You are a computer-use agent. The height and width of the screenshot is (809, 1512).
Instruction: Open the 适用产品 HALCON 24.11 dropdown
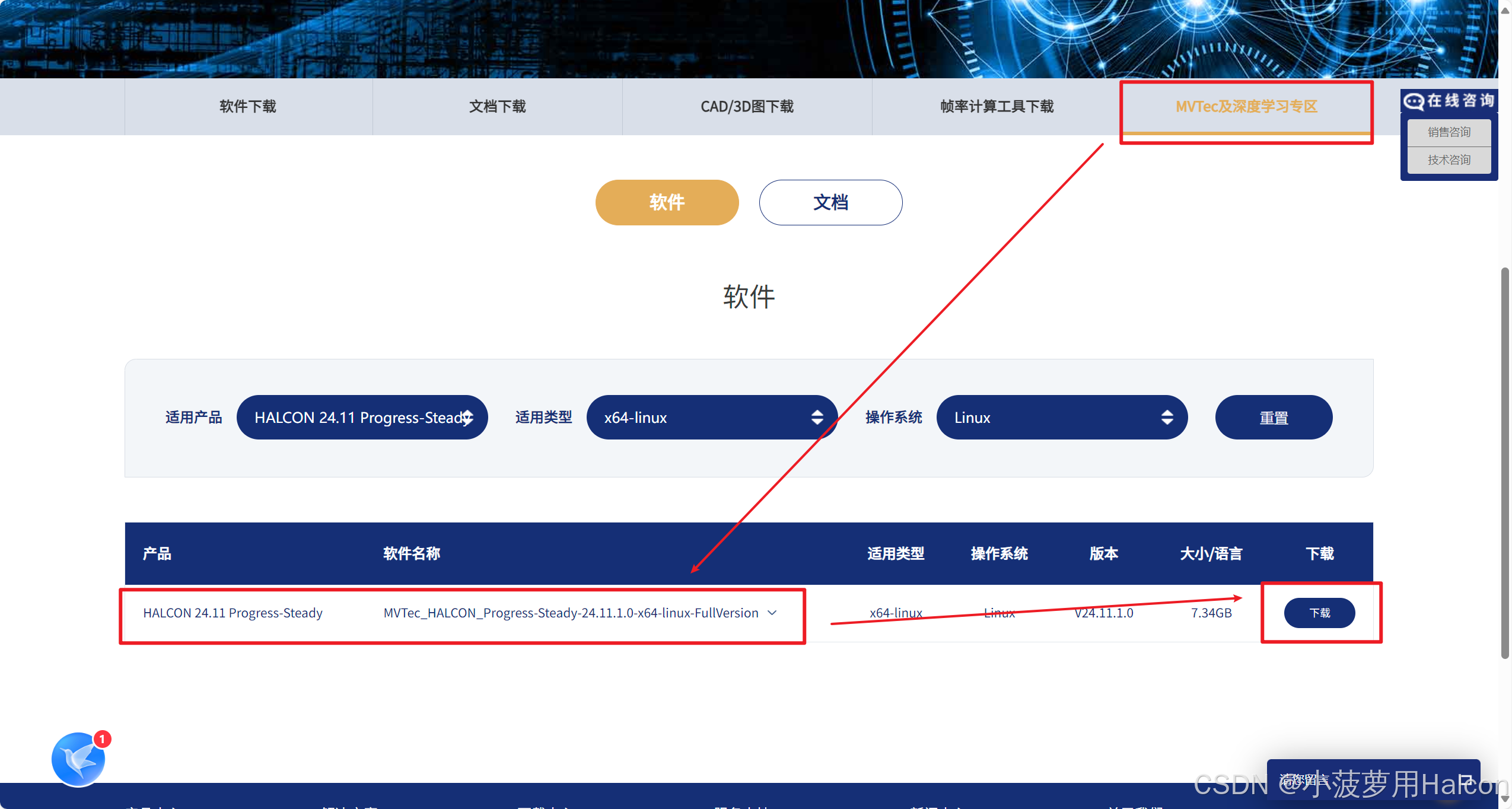coord(362,418)
